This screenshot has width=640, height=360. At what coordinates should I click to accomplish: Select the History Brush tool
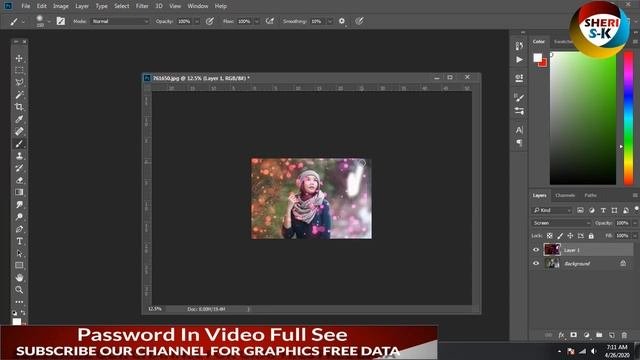[19, 168]
